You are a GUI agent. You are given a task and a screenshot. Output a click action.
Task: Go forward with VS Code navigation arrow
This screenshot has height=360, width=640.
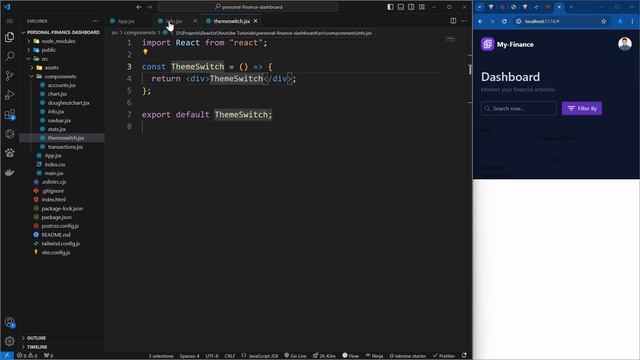(x=149, y=7)
